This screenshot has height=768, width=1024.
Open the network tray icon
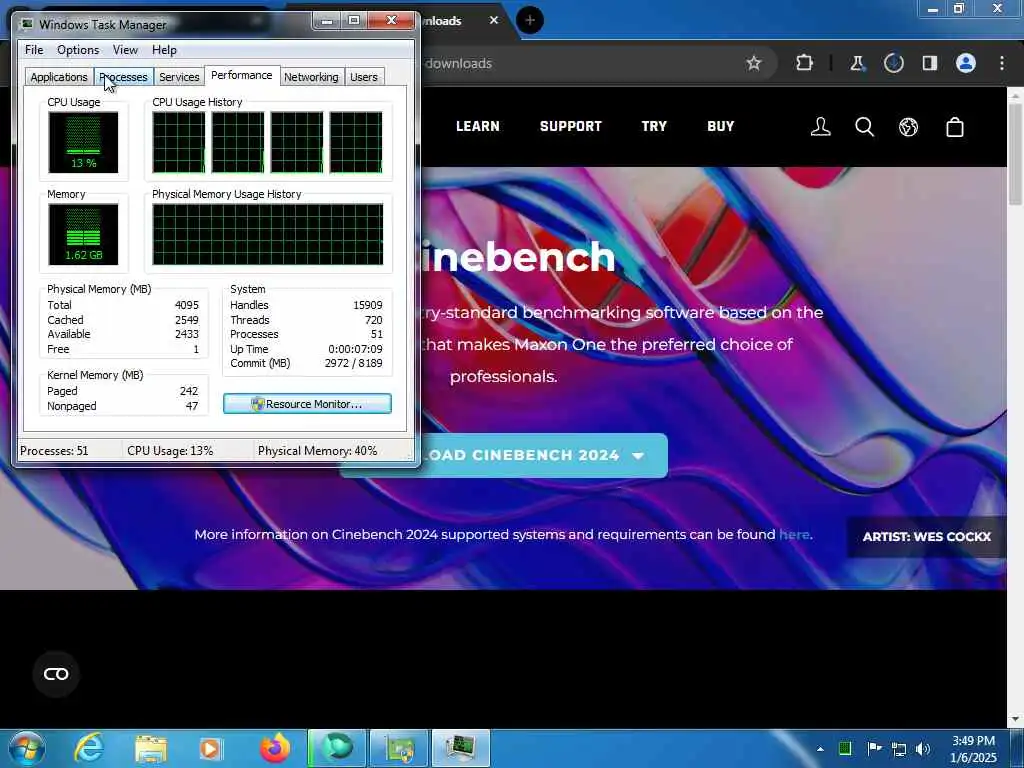tap(899, 749)
